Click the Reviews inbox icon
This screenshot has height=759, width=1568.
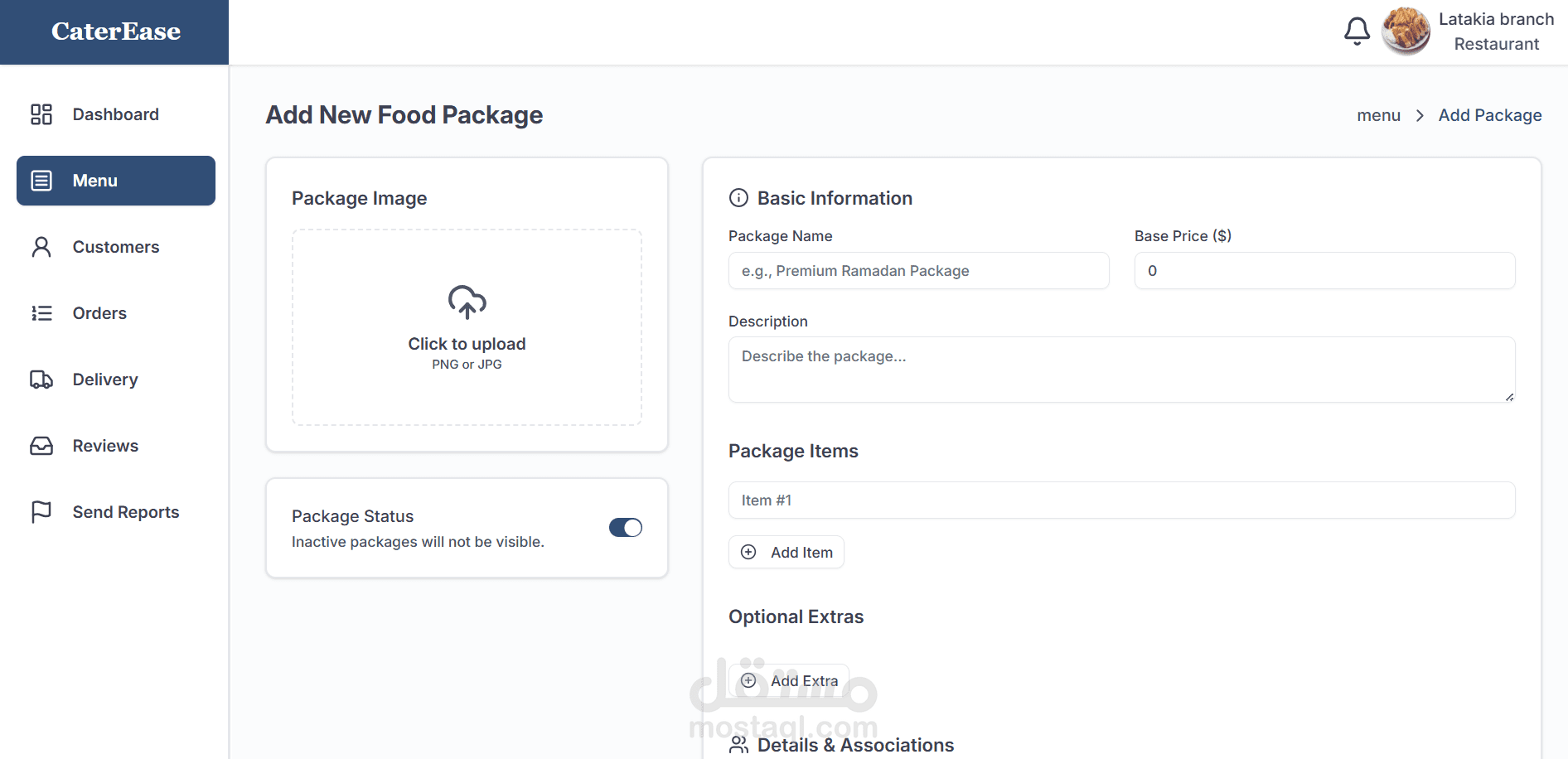tap(41, 446)
